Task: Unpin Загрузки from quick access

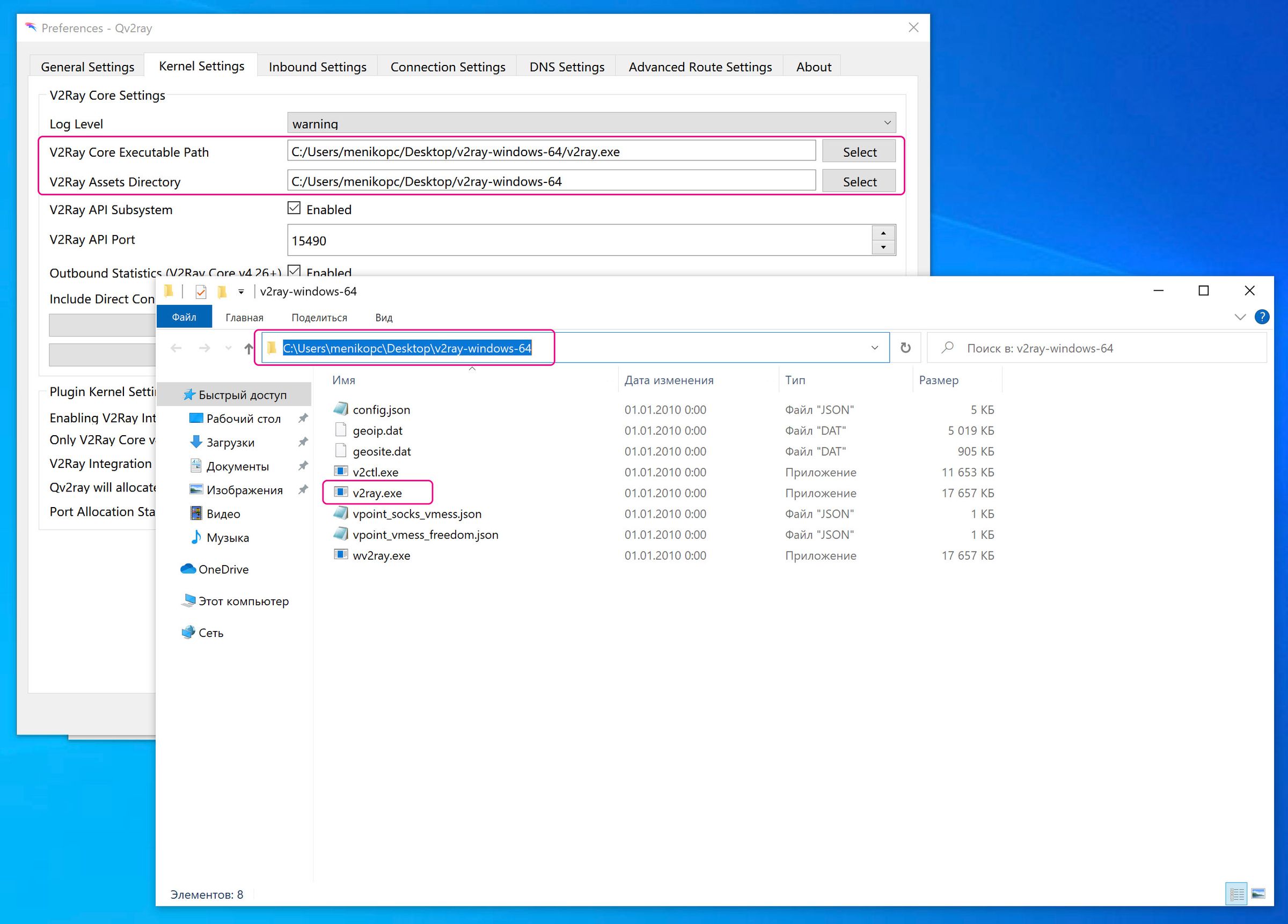Action: 304,442
